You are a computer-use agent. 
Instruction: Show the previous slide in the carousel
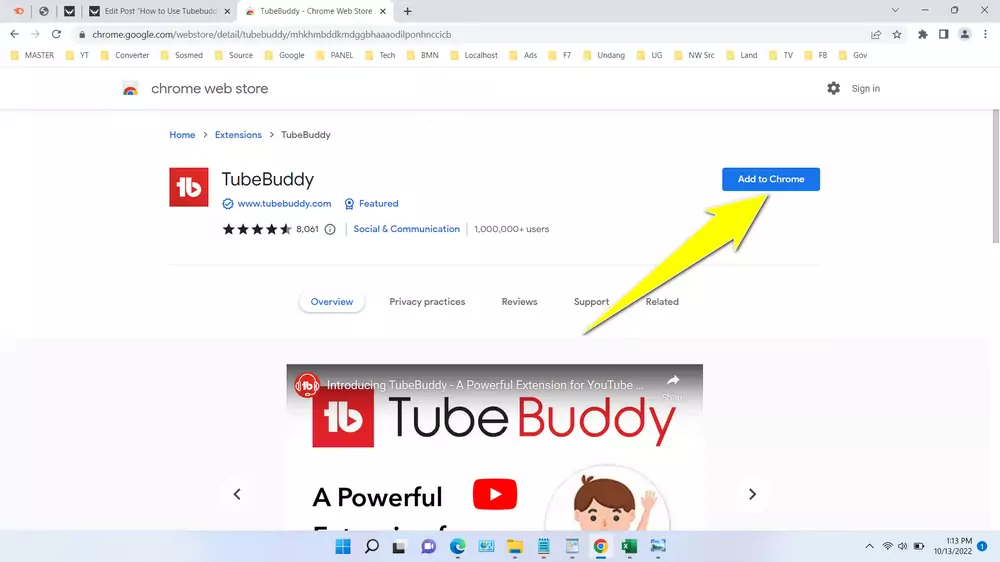[x=237, y=494]
